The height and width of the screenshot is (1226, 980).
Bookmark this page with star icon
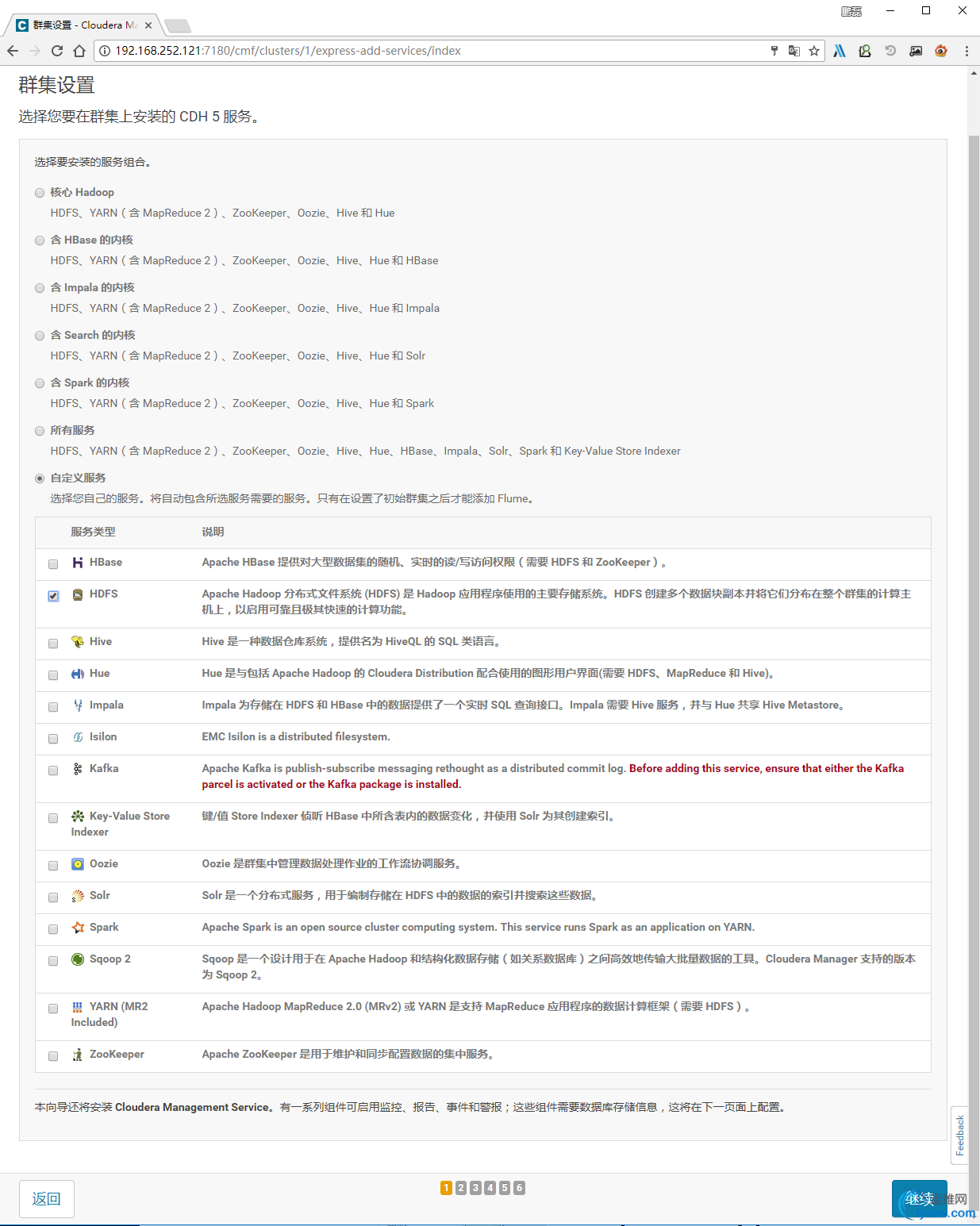pyautogui.click(x=814, y=51)
